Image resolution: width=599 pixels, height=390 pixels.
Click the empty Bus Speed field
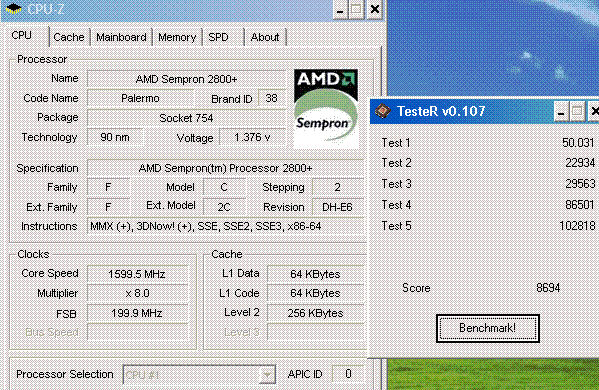pyautogui.click(x=138, y=332)
